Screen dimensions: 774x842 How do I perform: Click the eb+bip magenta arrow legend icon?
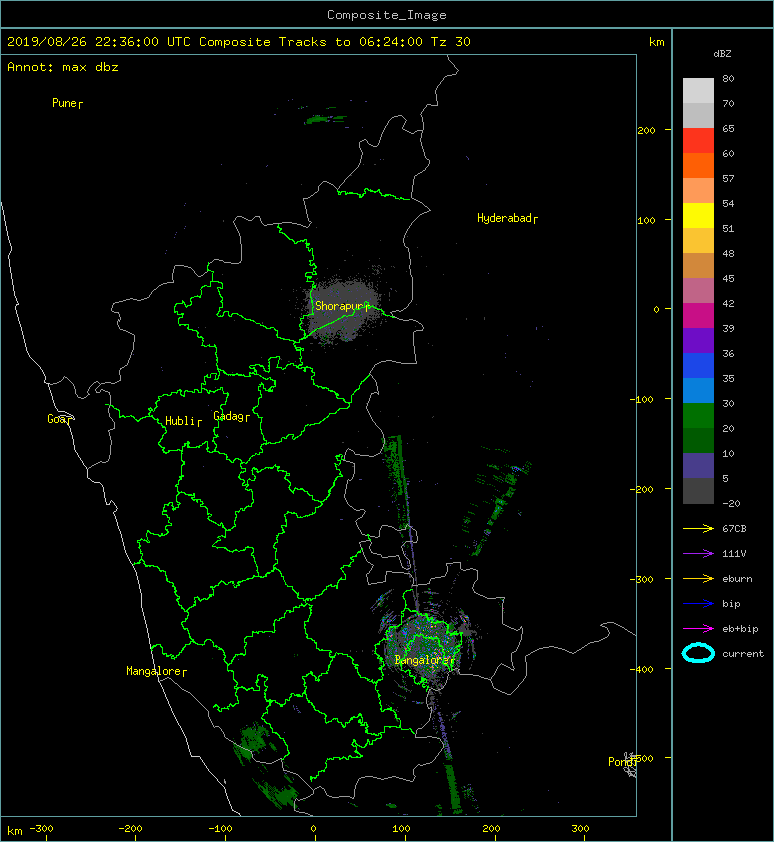click(x=698, y=629)
